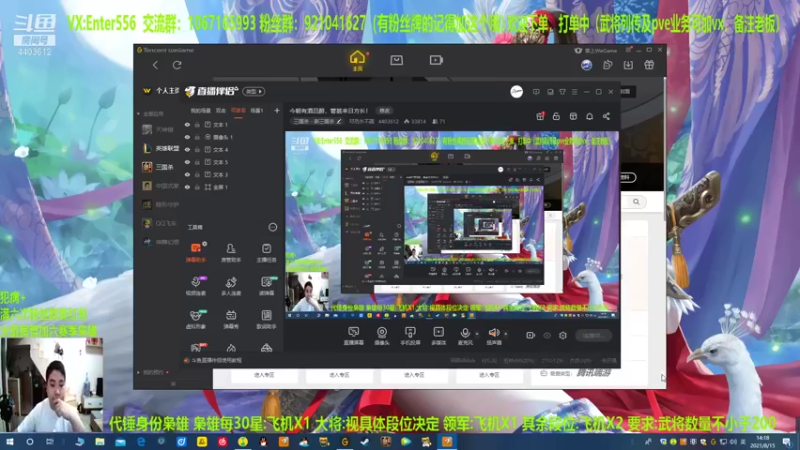The width and height of the screenshot is (800, 450).
Task: Click the WeGame search magnifier field
Action: [634, 202]
